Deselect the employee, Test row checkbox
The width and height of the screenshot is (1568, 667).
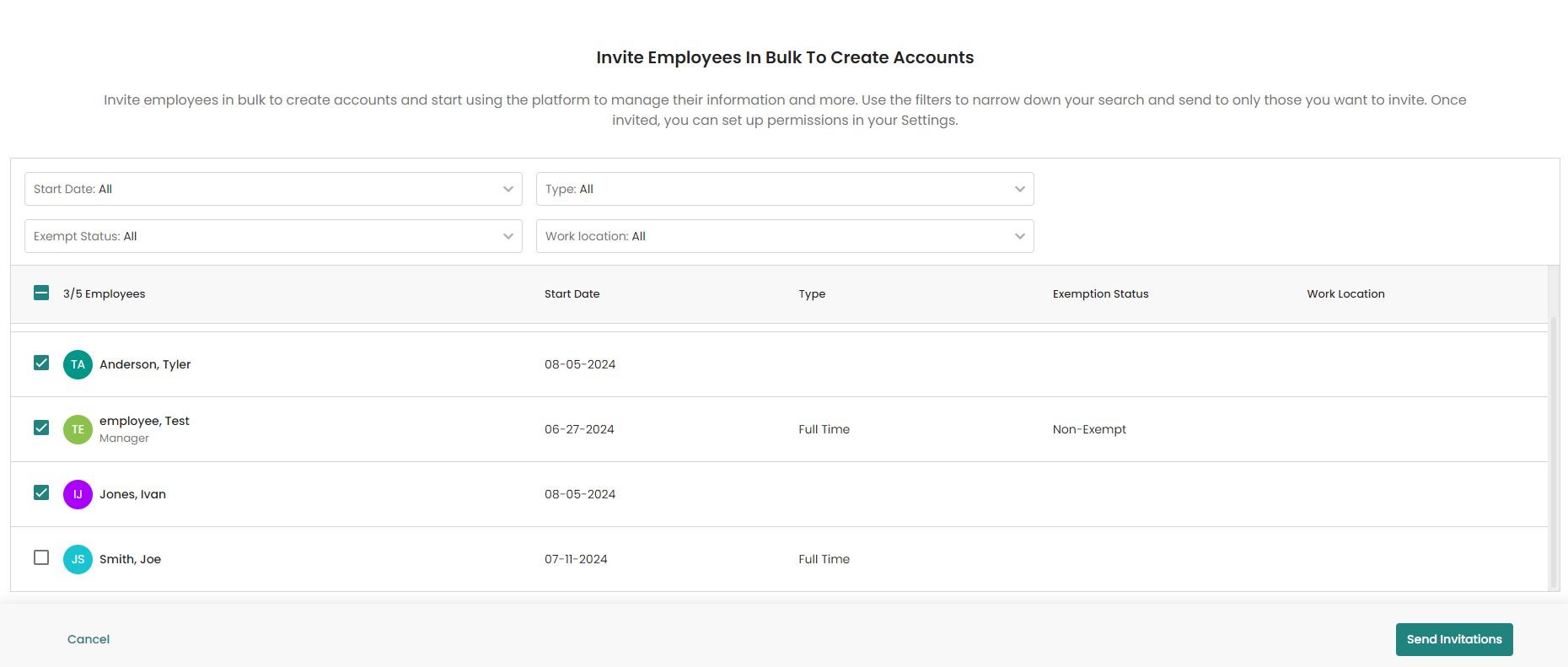click(41, 428)
